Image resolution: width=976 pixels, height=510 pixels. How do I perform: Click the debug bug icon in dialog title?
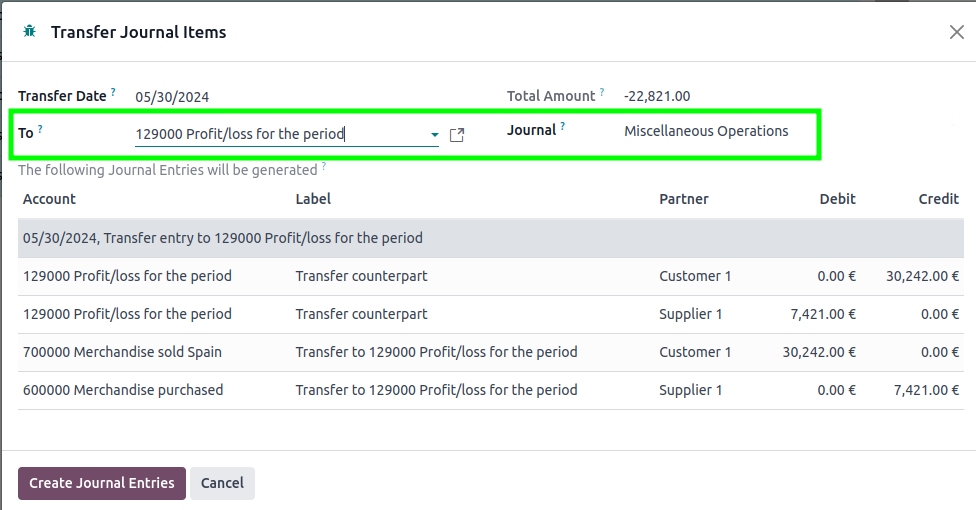(30, 32)
